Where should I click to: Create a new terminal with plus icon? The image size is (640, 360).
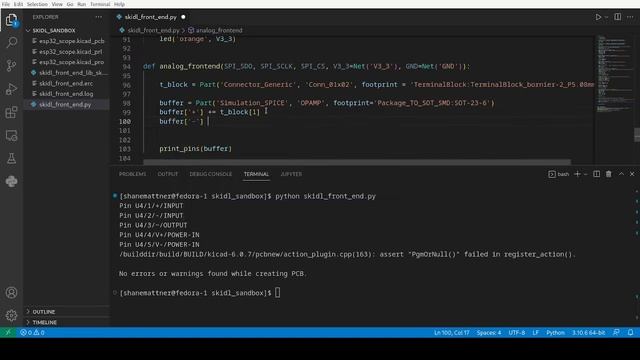577,174
